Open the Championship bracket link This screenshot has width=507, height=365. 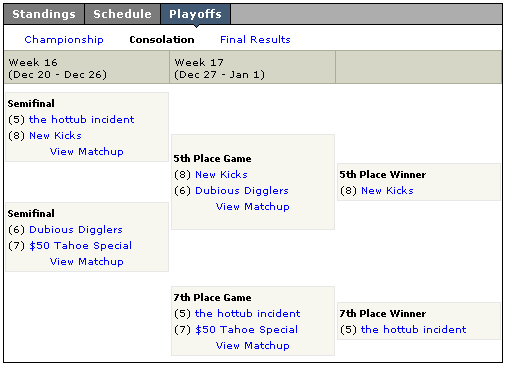64,40
